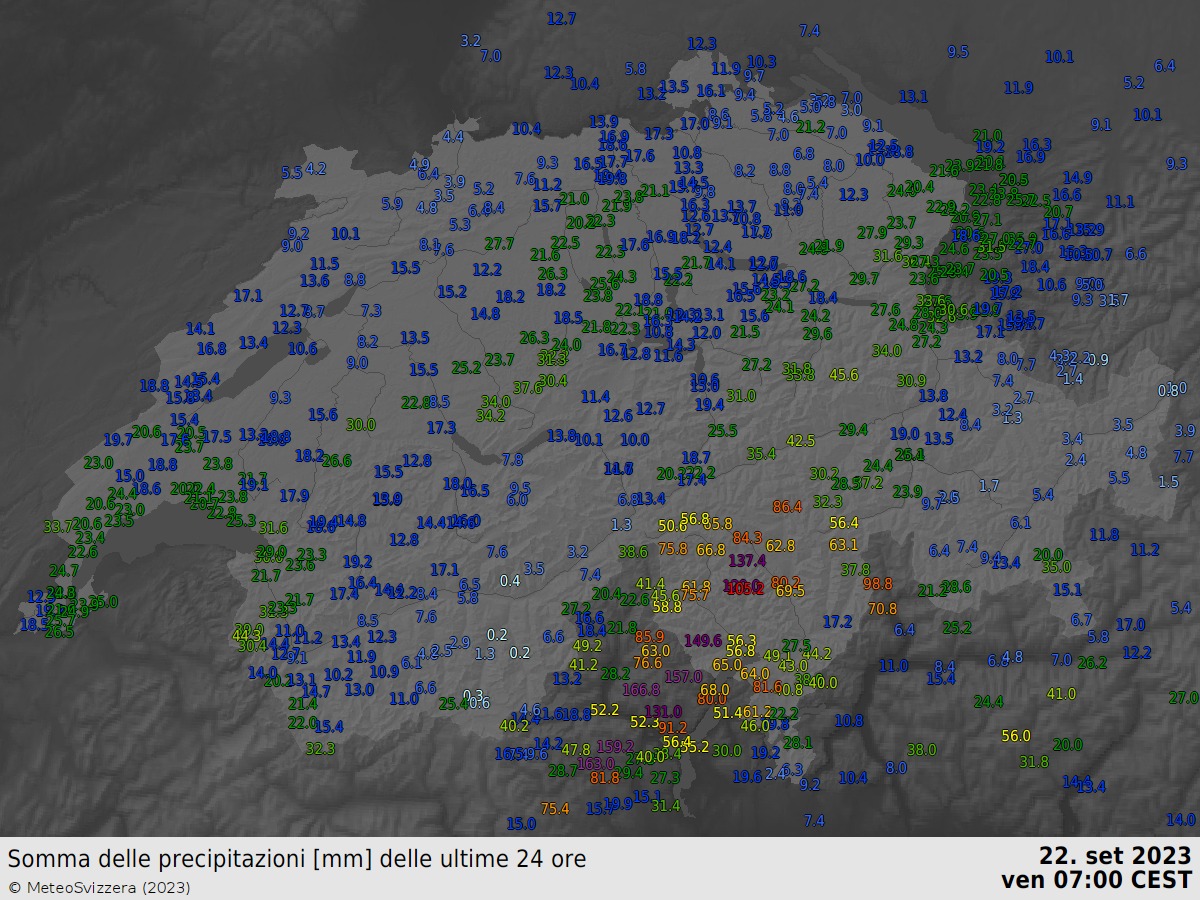Select the '63.1' precipitation value
Screen dimensions: 1200x900
[844, 545]
